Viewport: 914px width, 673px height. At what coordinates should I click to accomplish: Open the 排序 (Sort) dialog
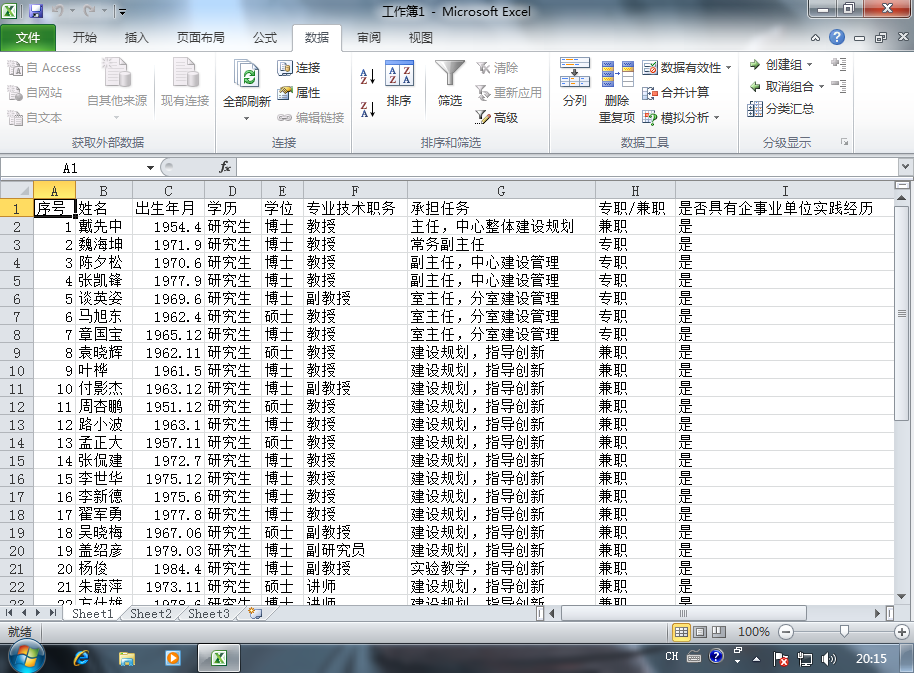click(x=399, y=84)
